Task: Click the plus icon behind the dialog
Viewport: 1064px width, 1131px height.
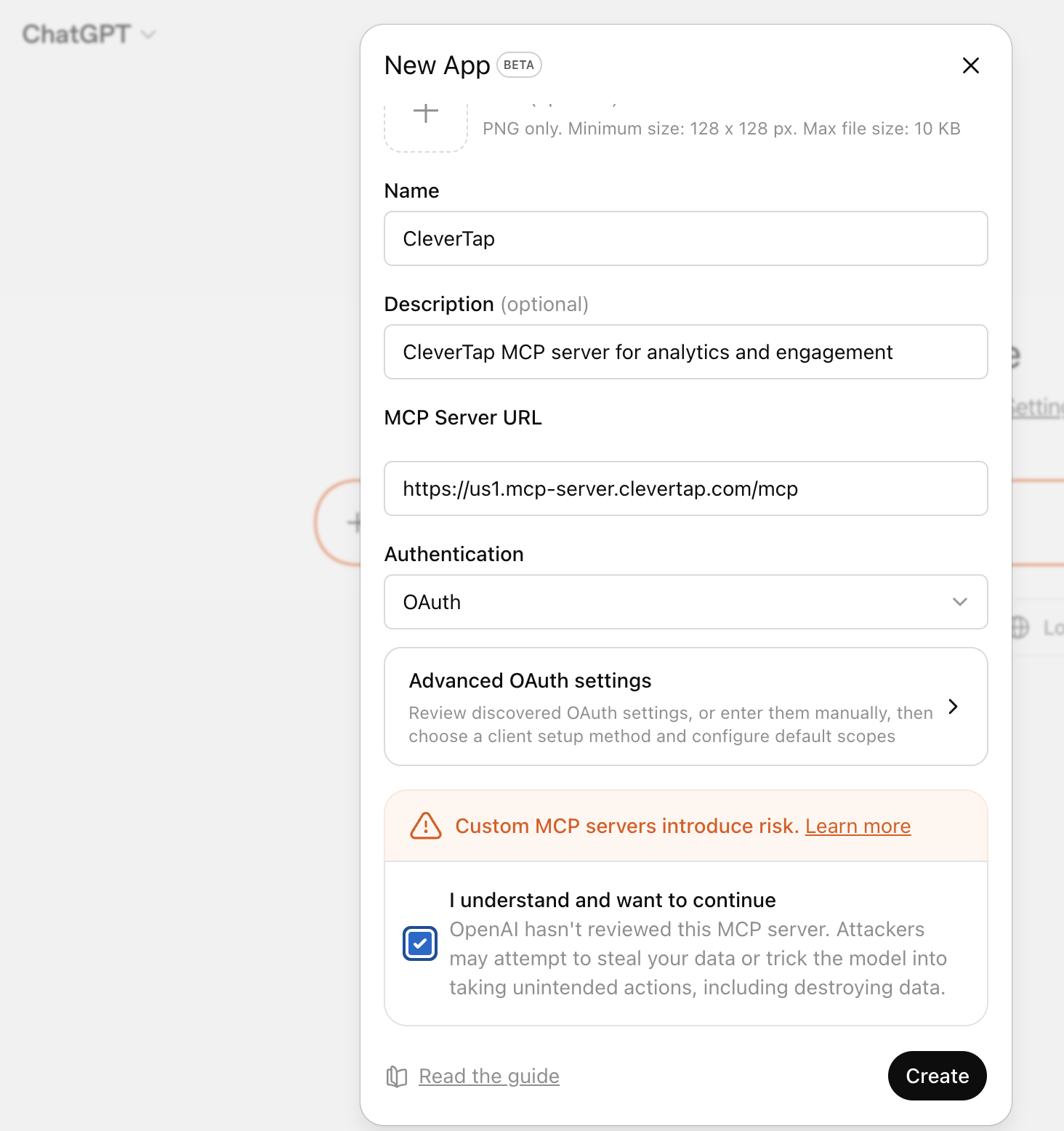Action: click(355, 522)
